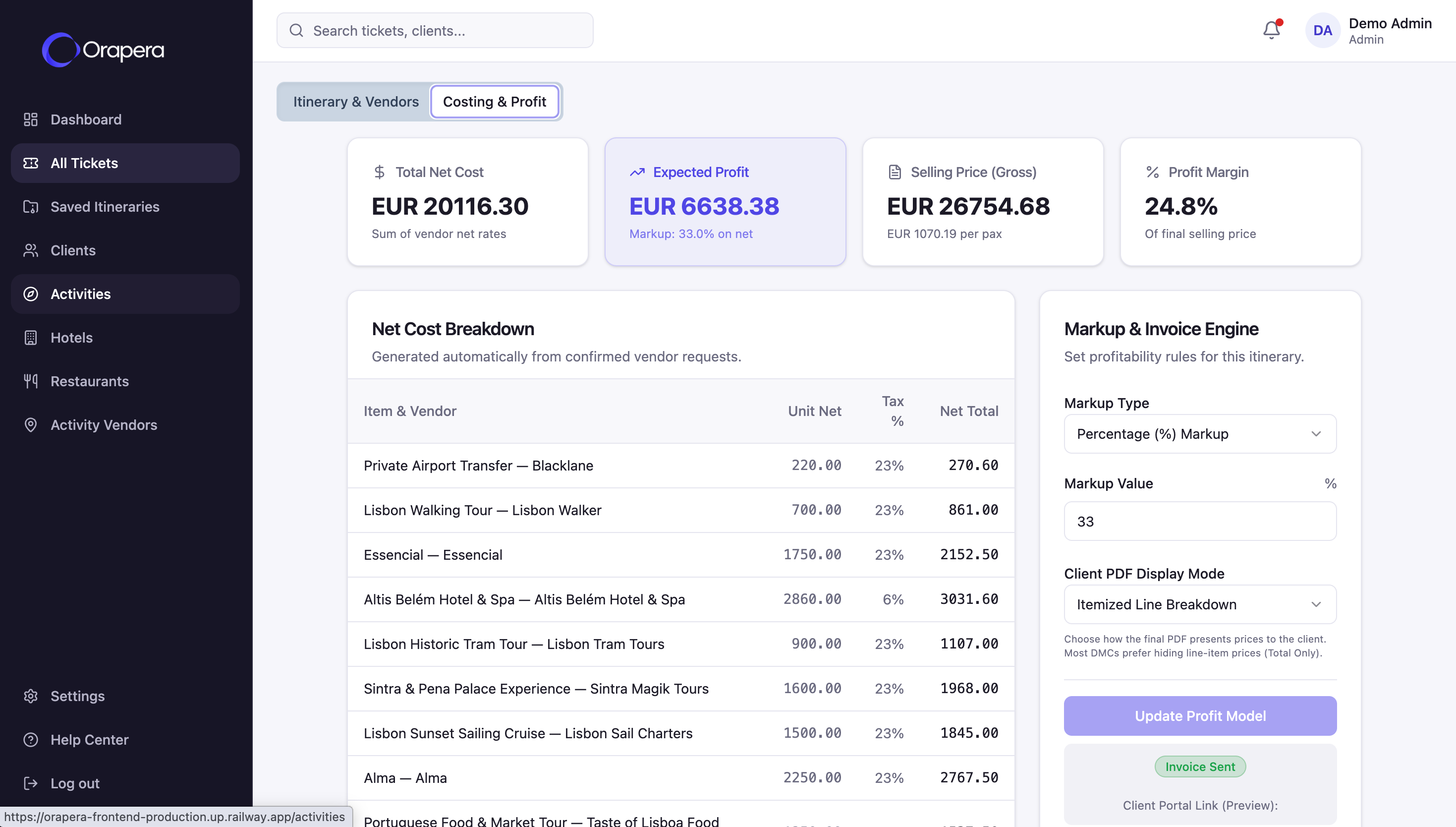1456x827 pixels.
Task: Click the Orapera logo
Action: (103, 50)
